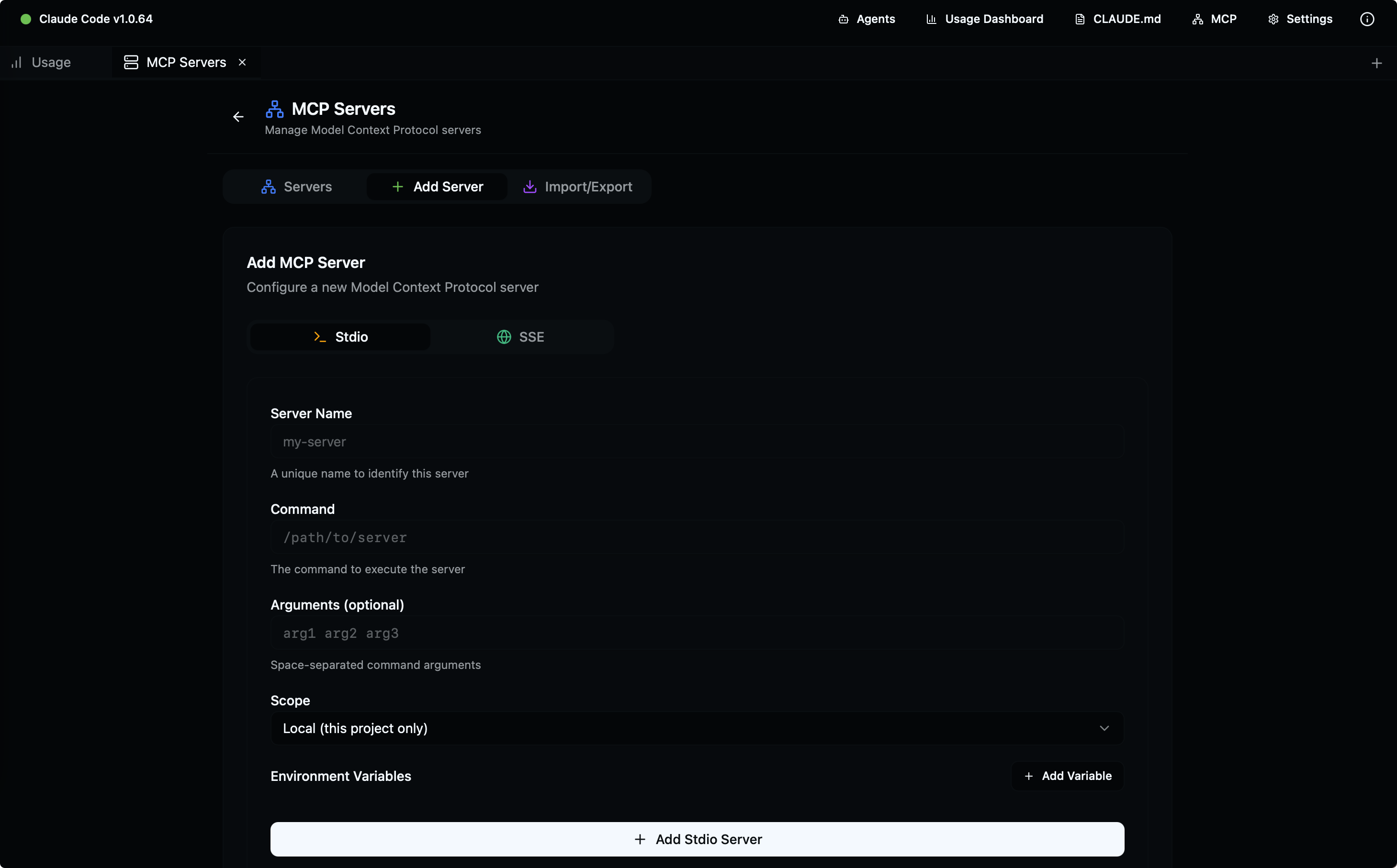Viewport: 1397px width, 868px height.
Task: Click the MCP Servers heading network icon
Action: (274, 109)
